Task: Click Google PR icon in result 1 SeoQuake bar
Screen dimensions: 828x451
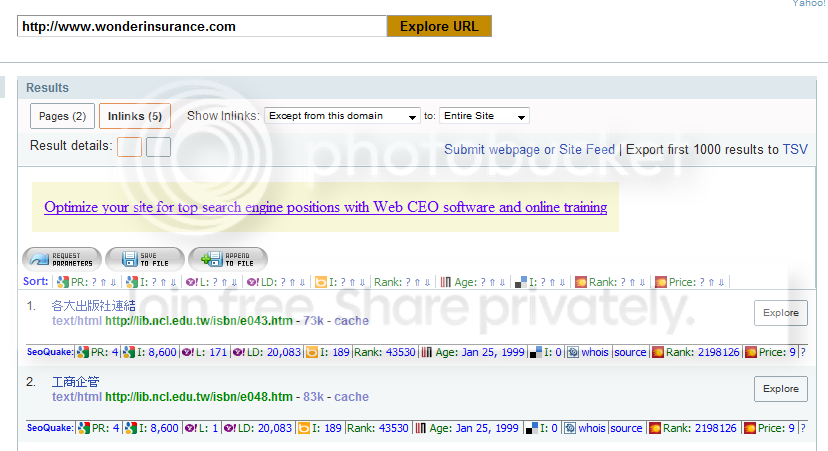Action: [83, 352]
